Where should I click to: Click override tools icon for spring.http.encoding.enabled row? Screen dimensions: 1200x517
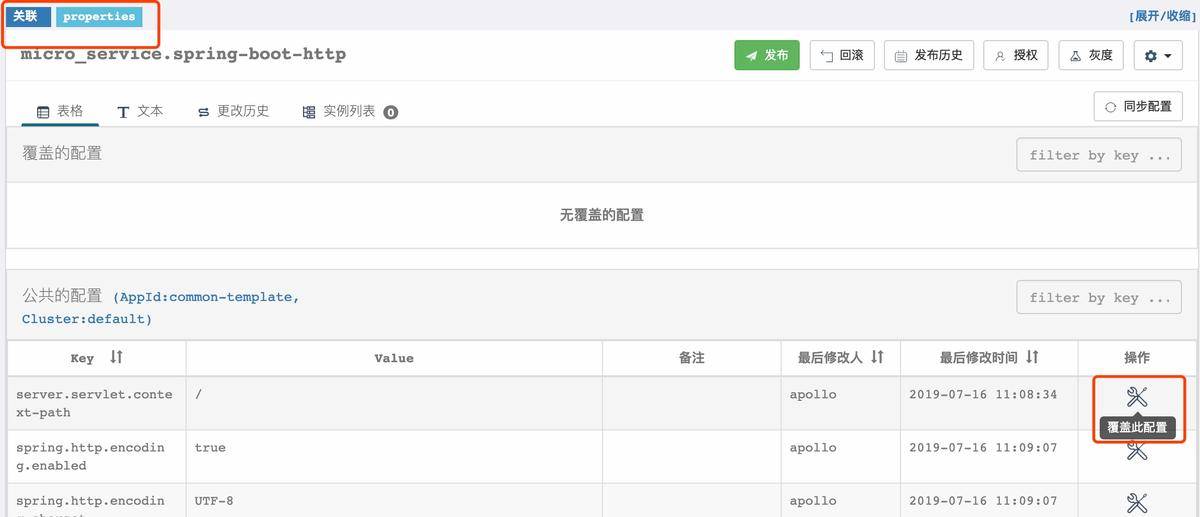tap(1137, 451)
